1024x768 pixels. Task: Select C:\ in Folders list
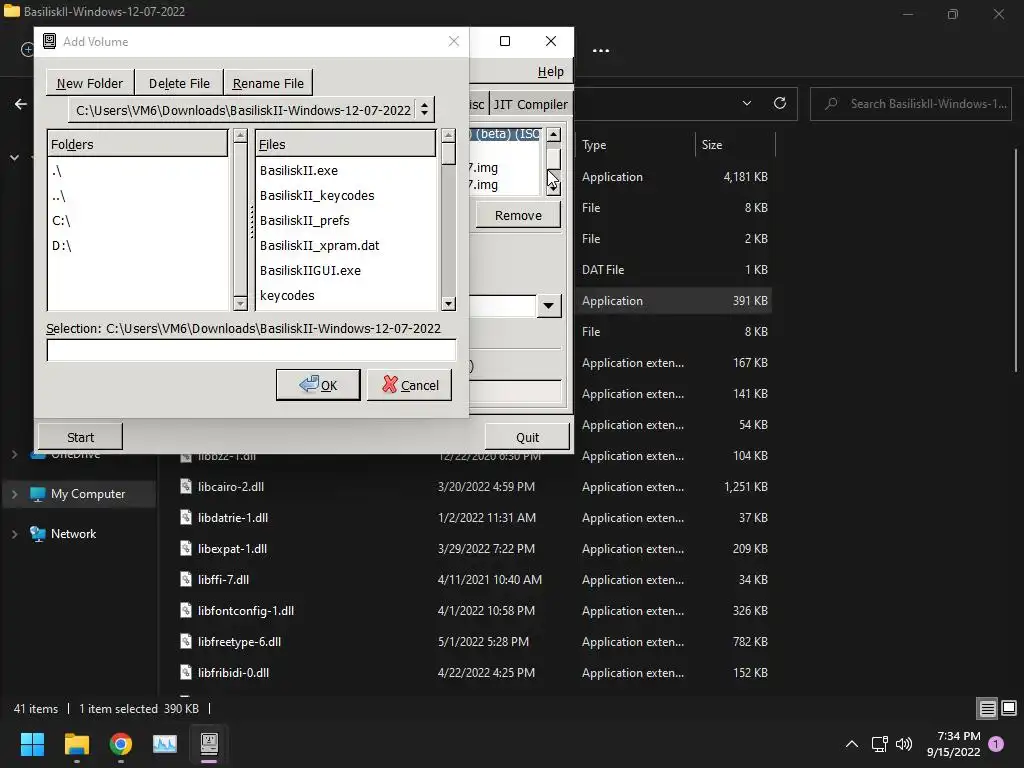pos(138,220)
